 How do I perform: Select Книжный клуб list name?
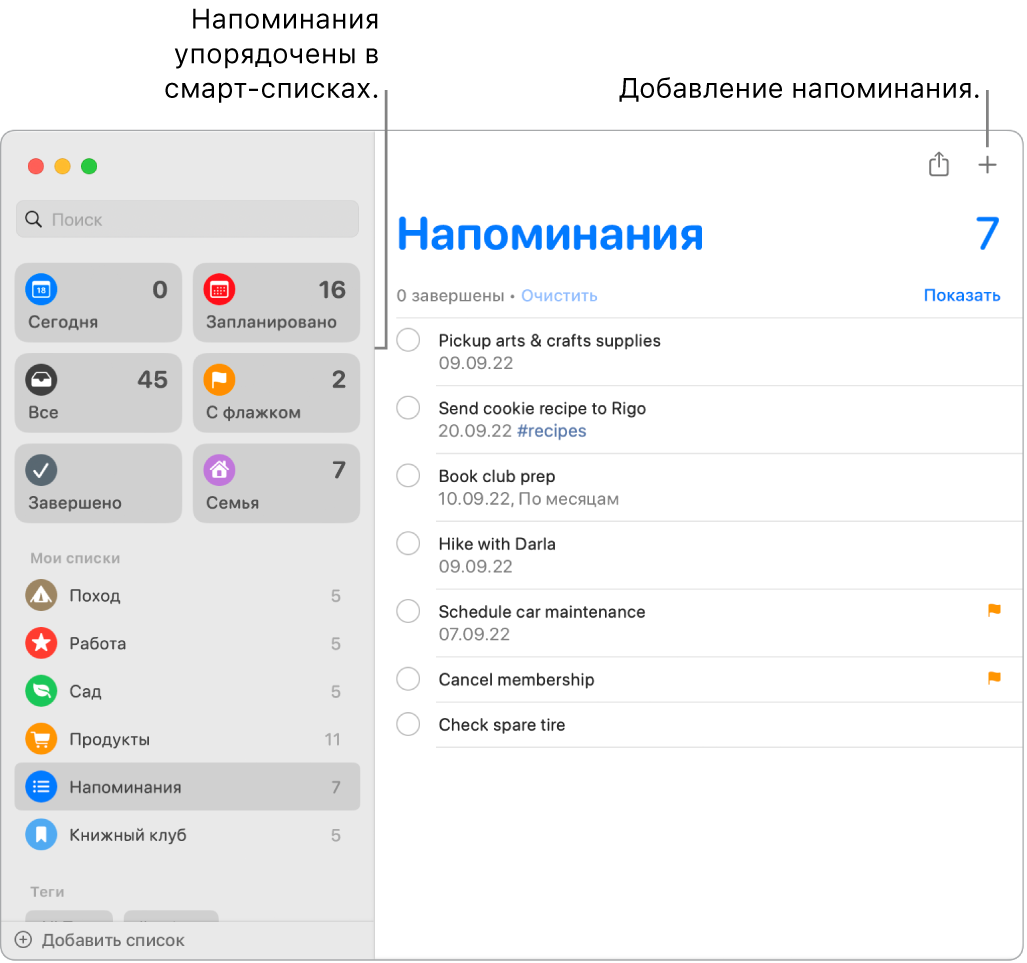click(128, 835)
